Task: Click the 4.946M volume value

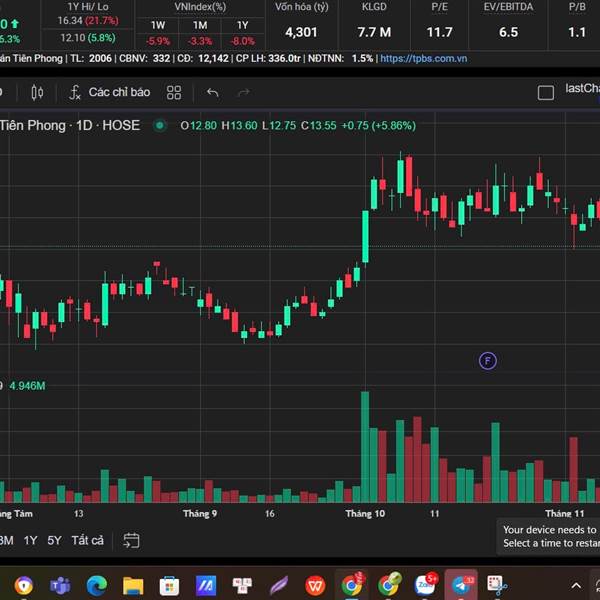Action: (x=27, y=386)
